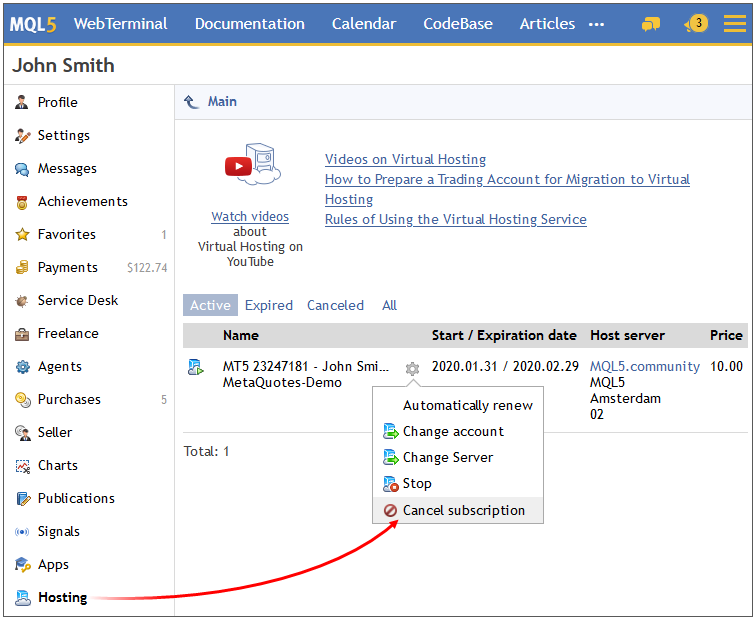Click the Name column header

241,335
